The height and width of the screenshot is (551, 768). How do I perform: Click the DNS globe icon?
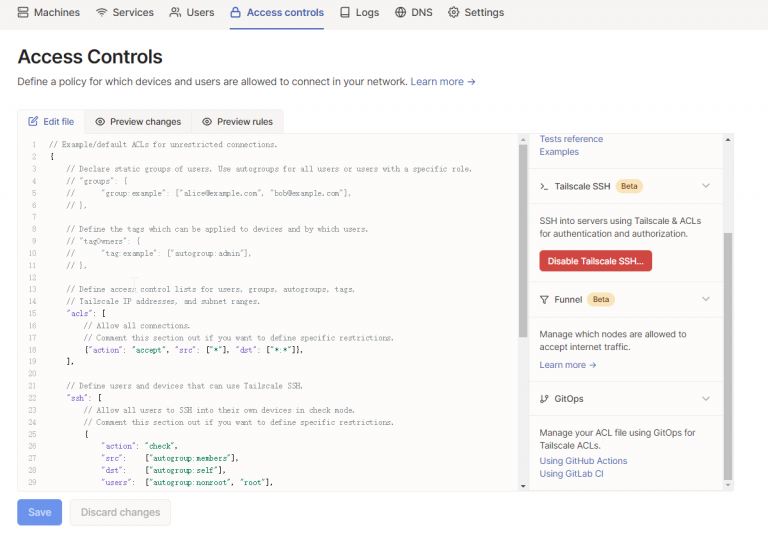(400, 13)
